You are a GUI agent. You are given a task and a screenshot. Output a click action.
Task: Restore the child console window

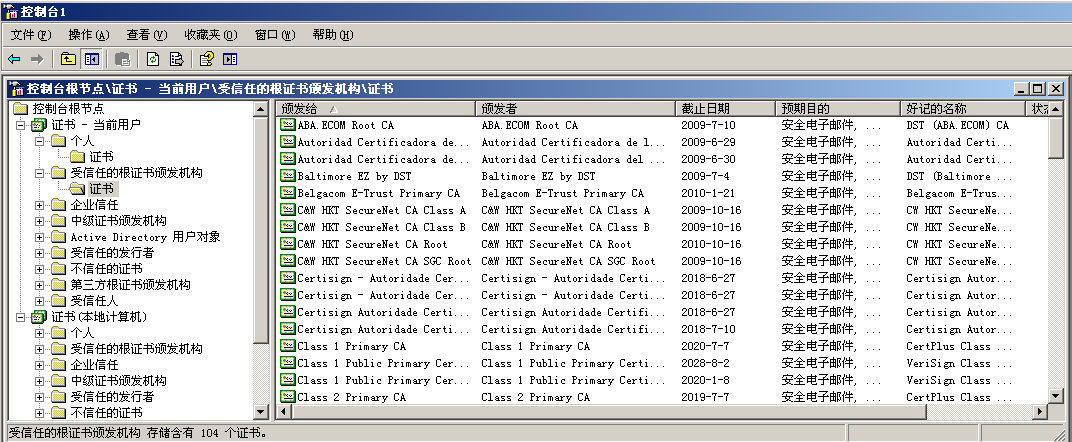click(x=1038, y=89)
